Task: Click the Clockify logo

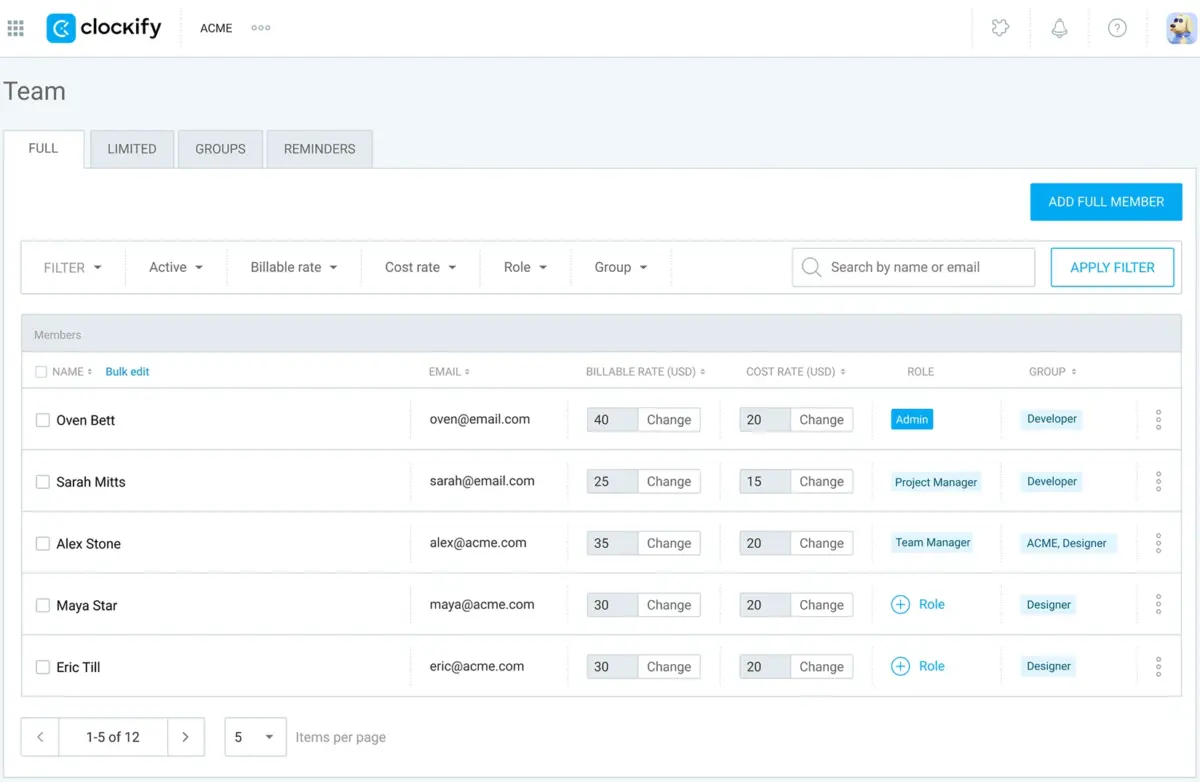Action: click(x=104, y=28)
